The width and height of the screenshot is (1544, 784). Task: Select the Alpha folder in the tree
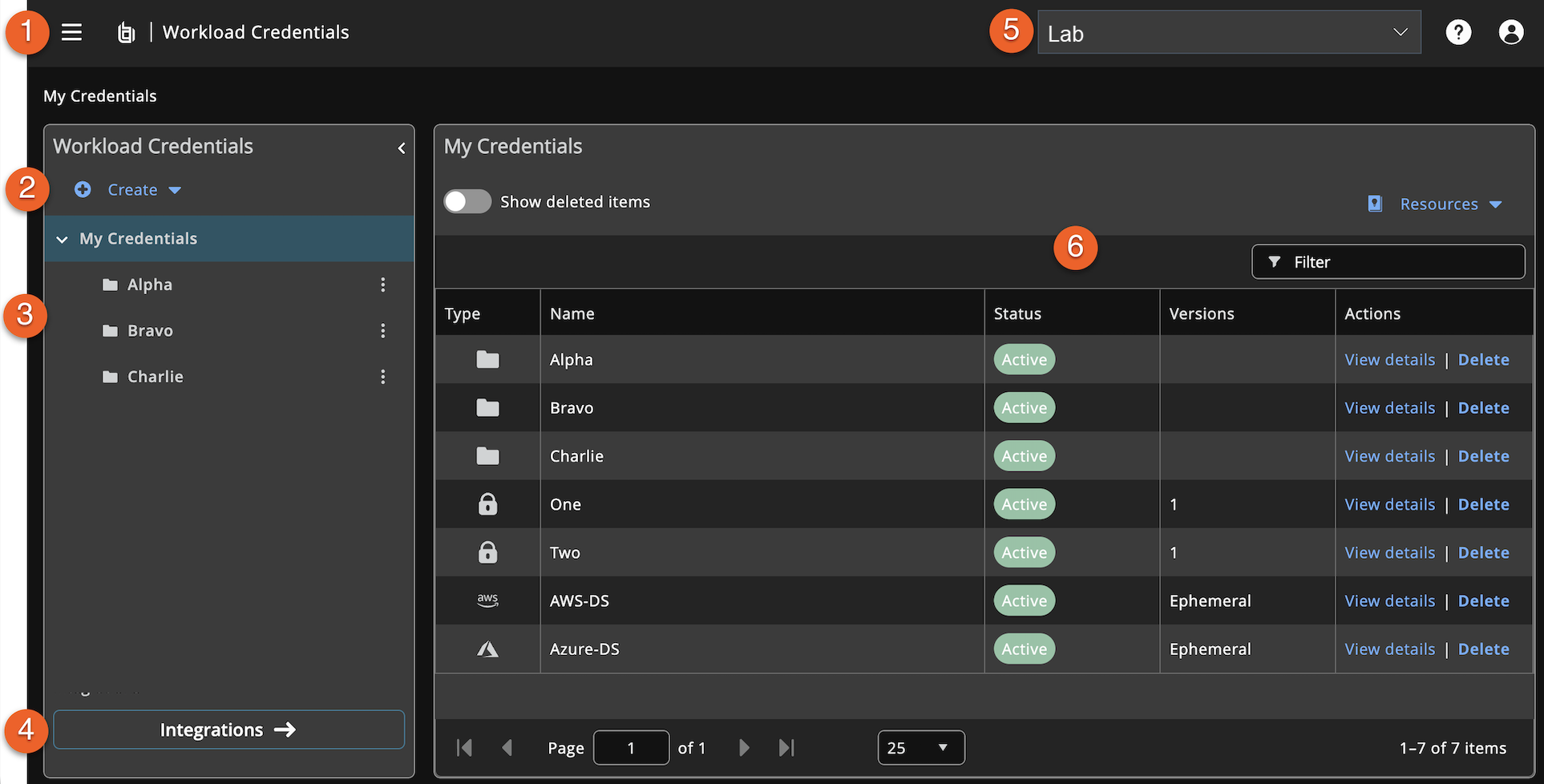[x=150, y=285]
